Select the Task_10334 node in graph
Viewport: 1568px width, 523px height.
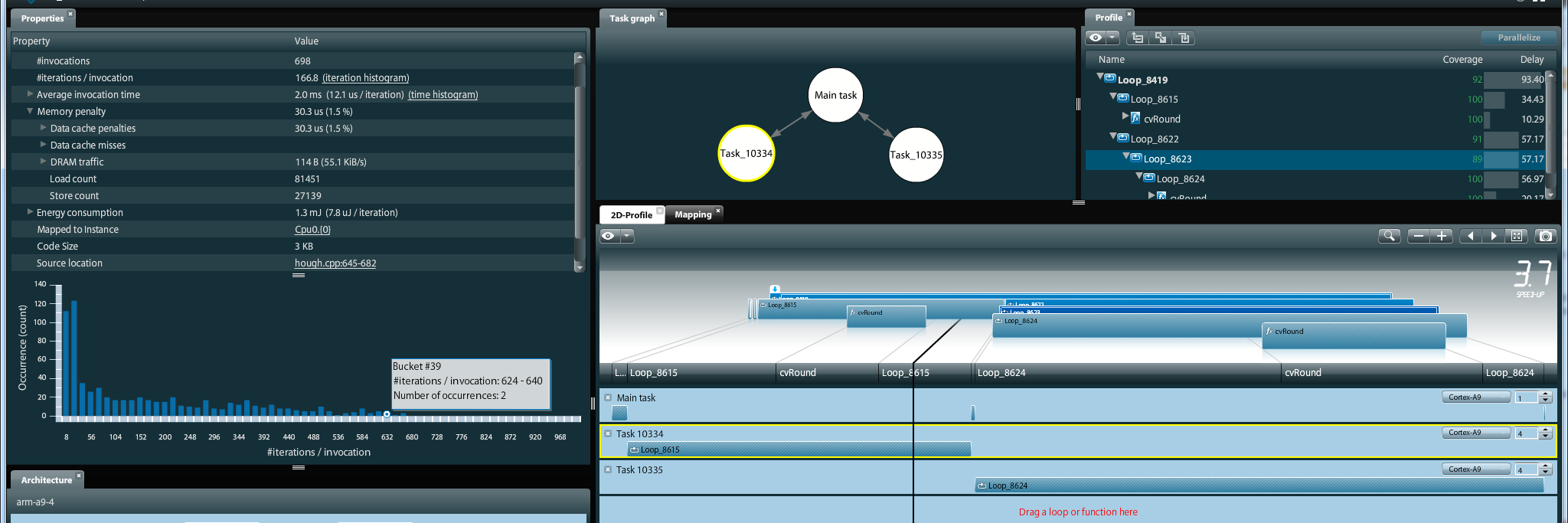tap(746, 153)
